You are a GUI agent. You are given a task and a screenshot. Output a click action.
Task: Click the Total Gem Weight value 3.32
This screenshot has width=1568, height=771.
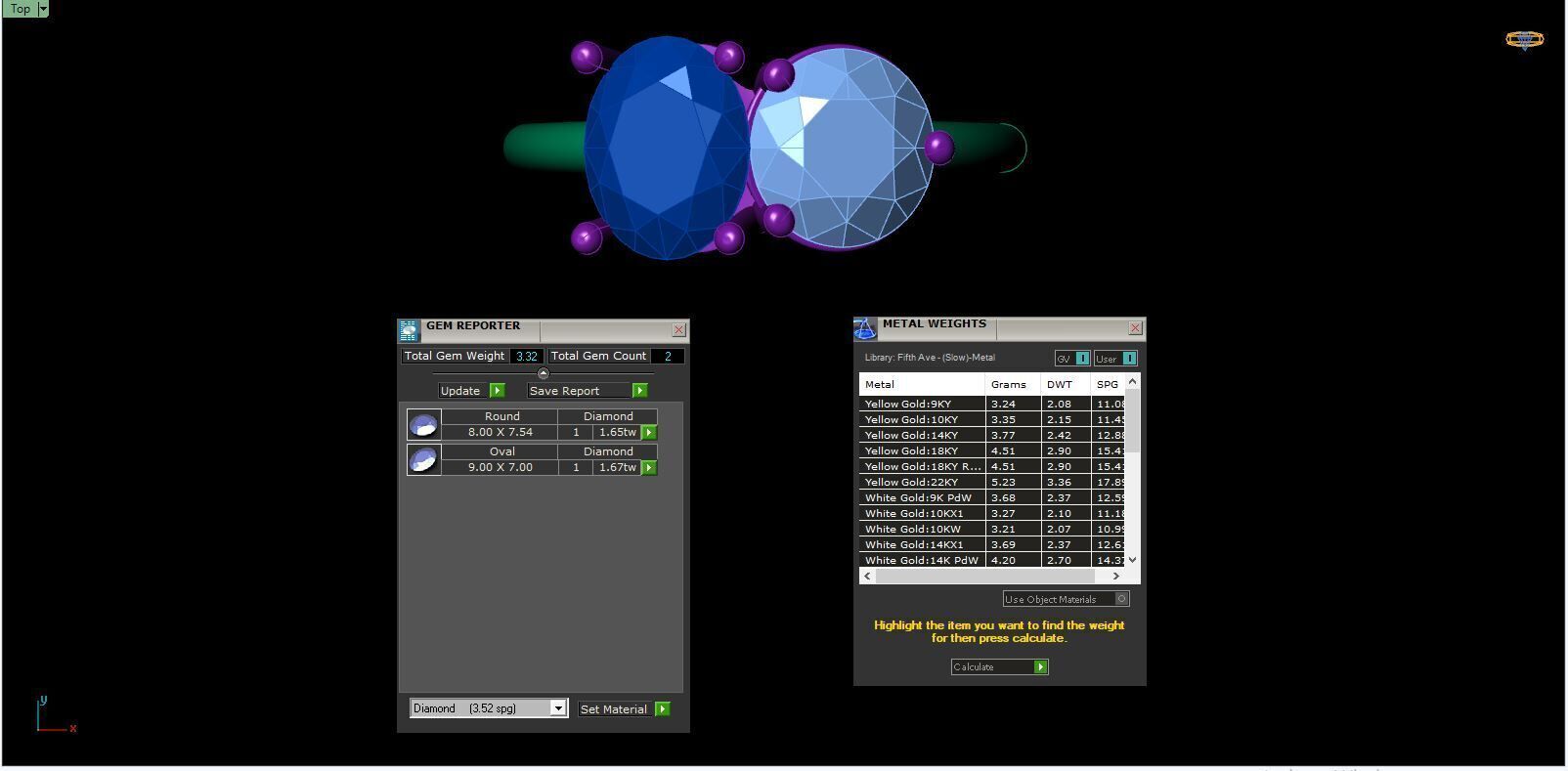coord(527,357)
